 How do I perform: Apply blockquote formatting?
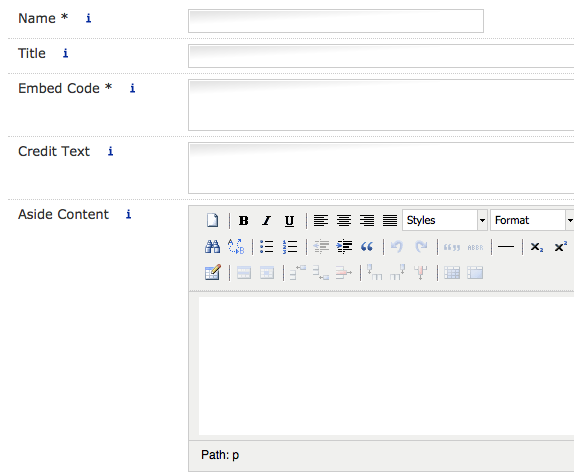click(x=367, y=247)
